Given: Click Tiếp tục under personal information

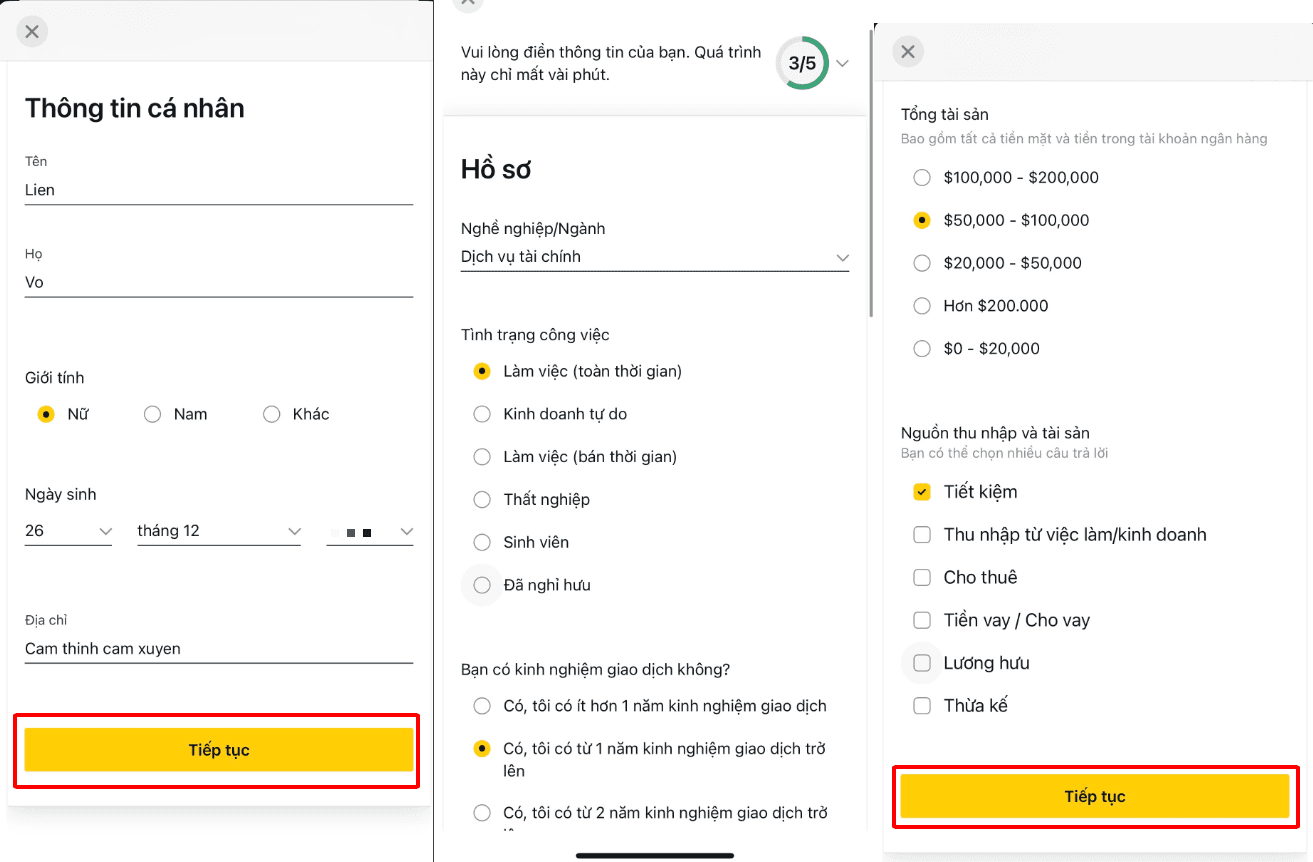Looking at the screenshot, I should point(219,750).
